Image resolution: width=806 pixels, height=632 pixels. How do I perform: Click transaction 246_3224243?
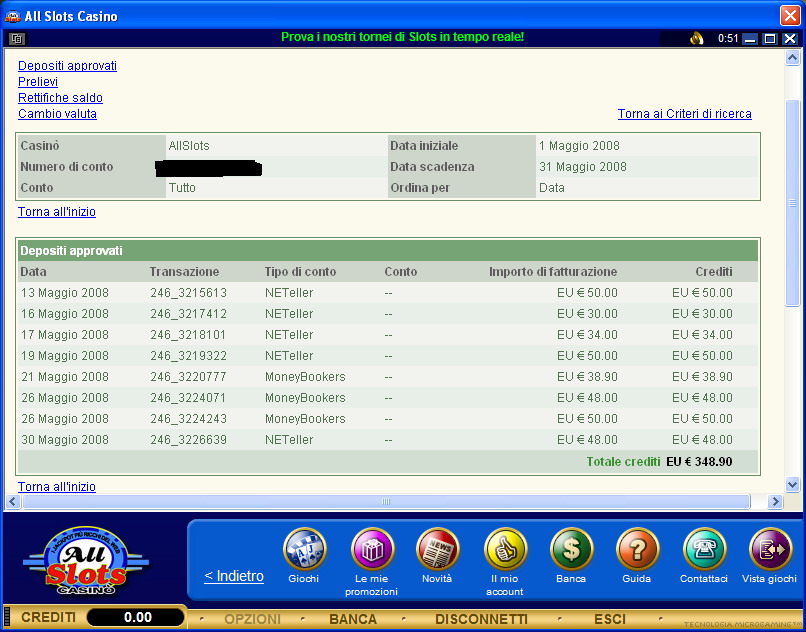click(x=188, y=419)
